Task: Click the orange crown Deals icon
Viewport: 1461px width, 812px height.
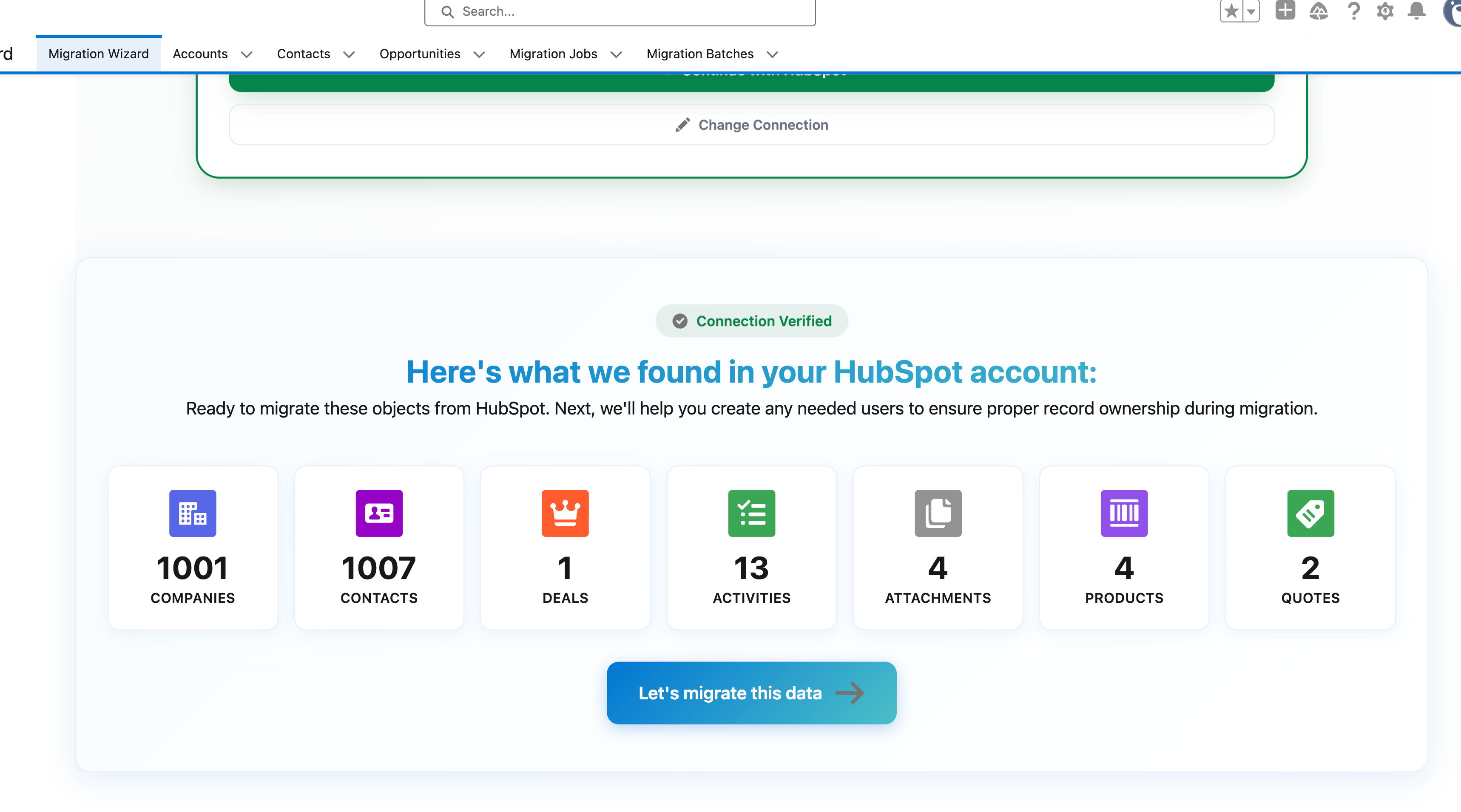Action: click(566, 514)
